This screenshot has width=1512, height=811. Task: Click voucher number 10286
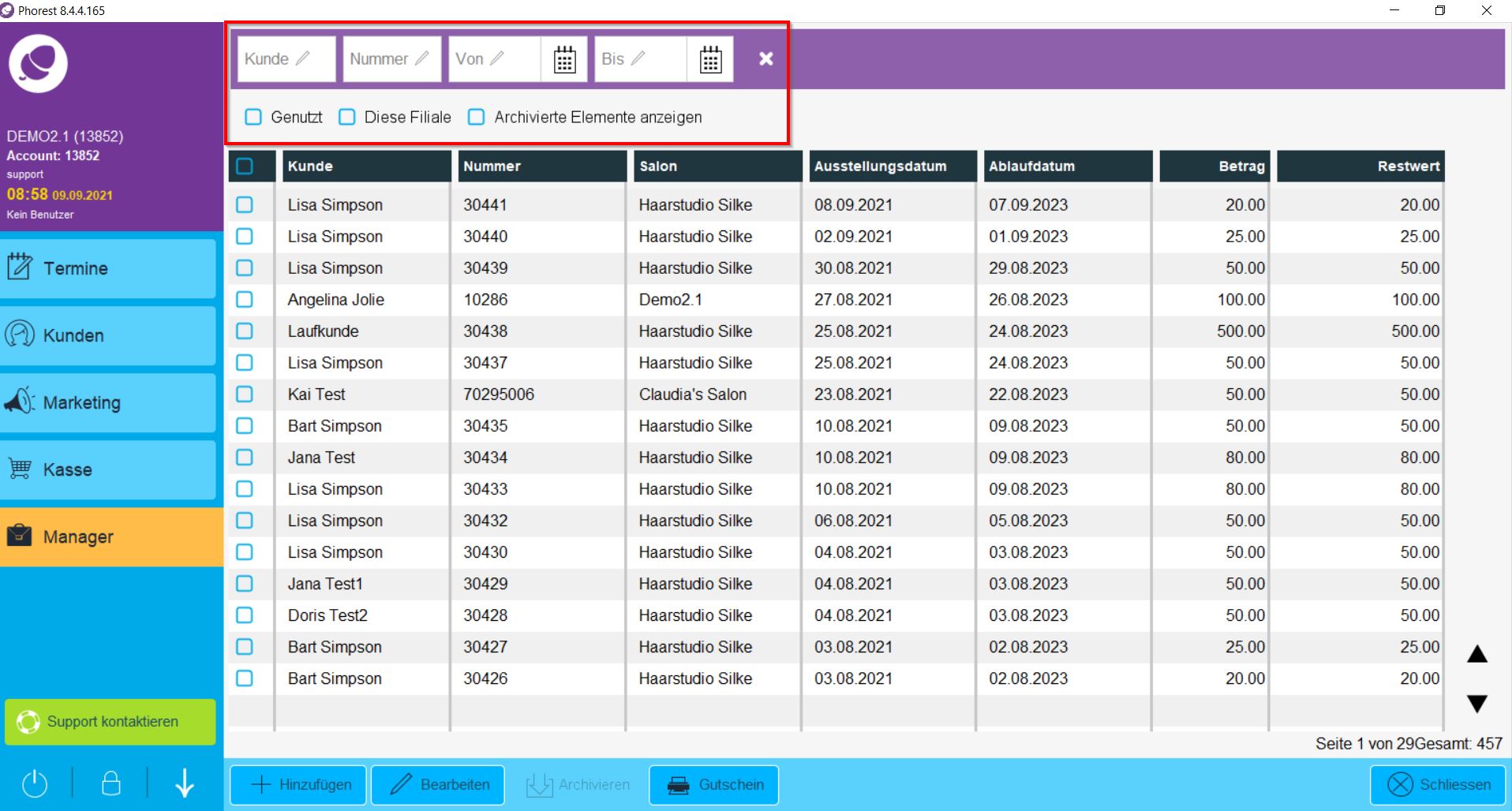coord(485,300)
